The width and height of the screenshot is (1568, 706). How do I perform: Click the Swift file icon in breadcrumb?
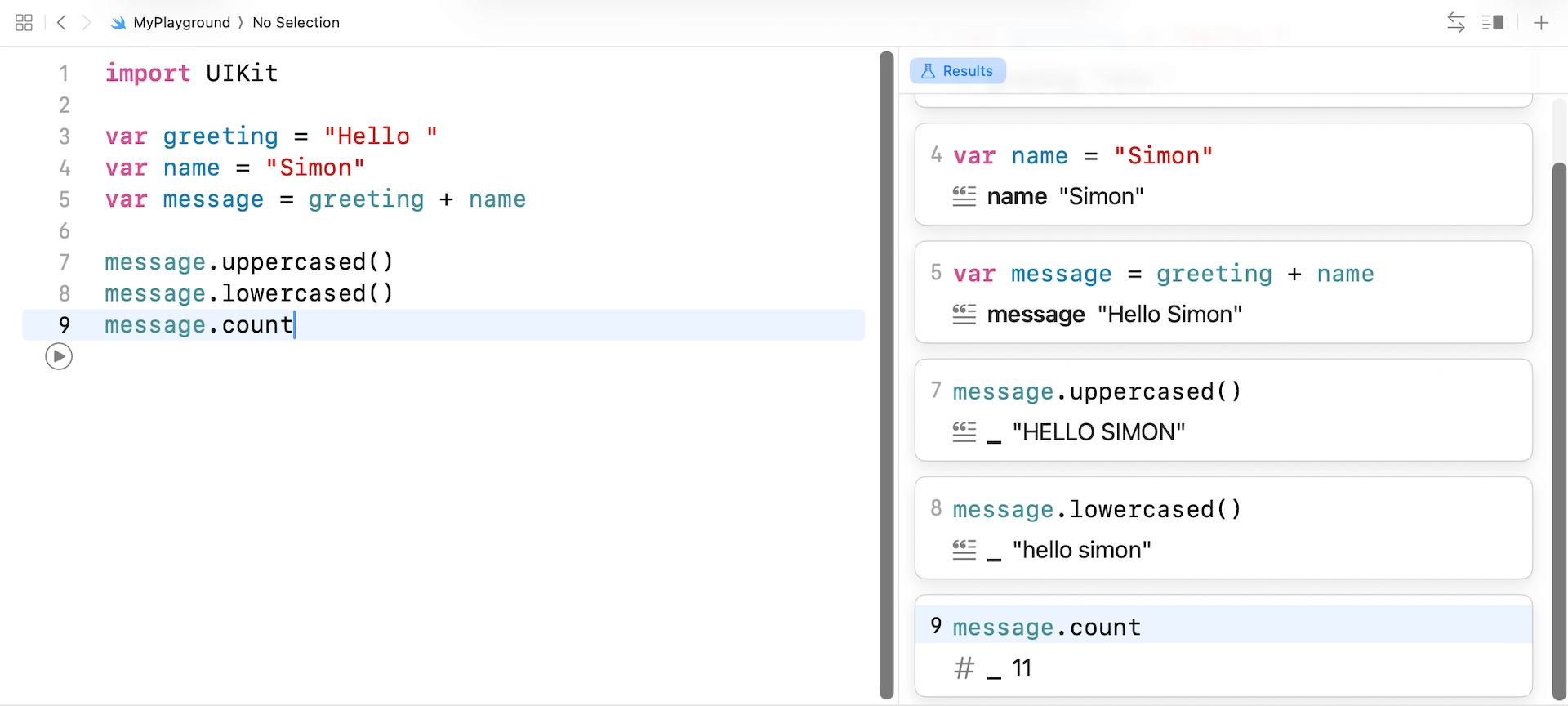pos(118,23)
